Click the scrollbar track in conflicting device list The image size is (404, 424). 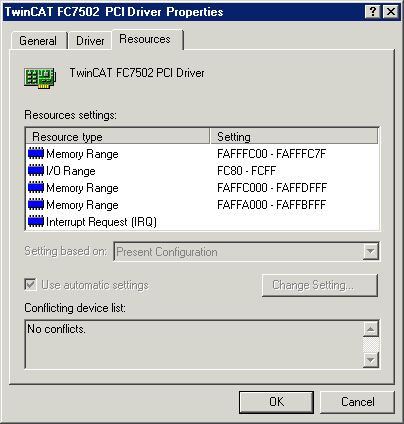point(371,345)
